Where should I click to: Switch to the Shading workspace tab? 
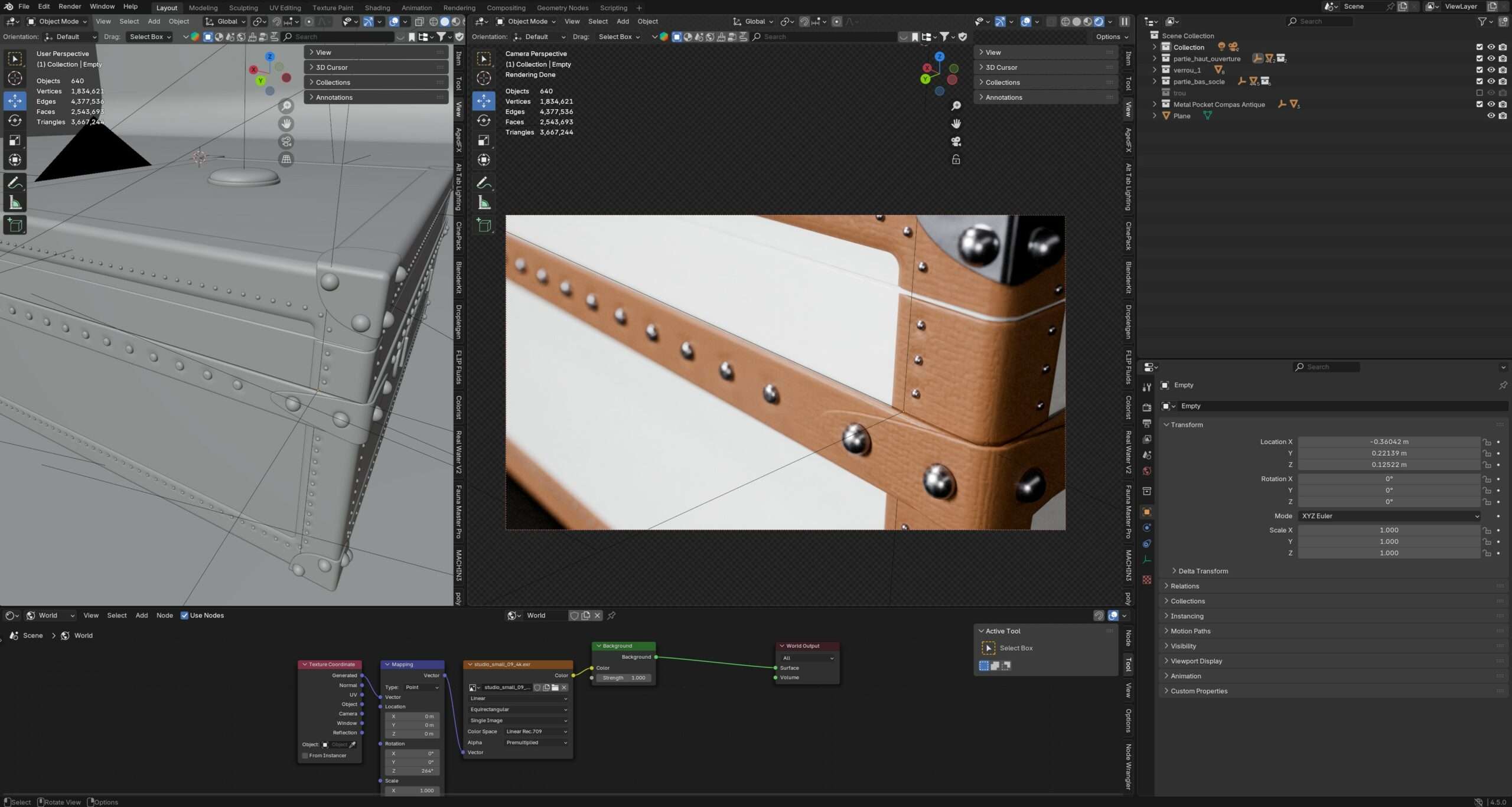point(377,8)
